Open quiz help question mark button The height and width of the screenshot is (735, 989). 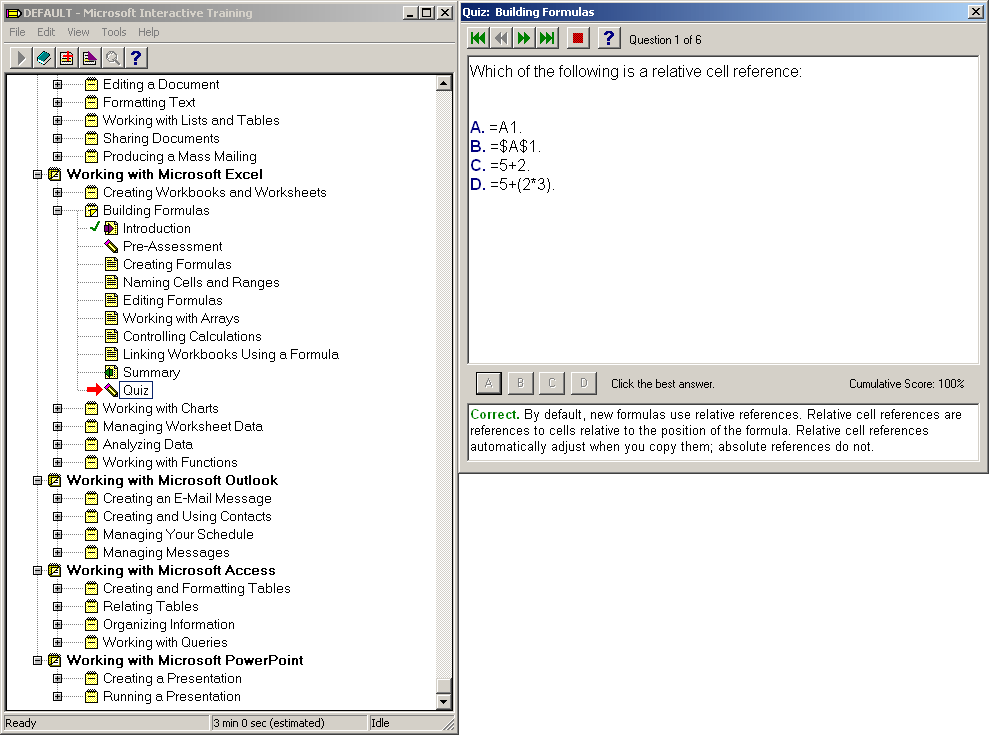click(608, 38)
